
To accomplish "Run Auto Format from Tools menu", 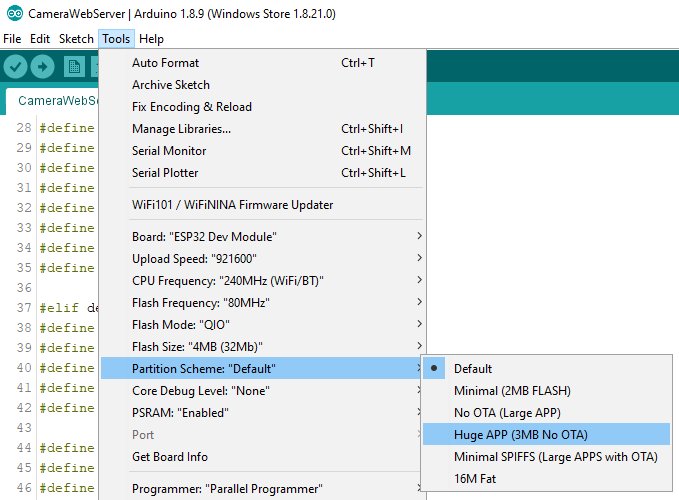I will [x=165, y=63].
